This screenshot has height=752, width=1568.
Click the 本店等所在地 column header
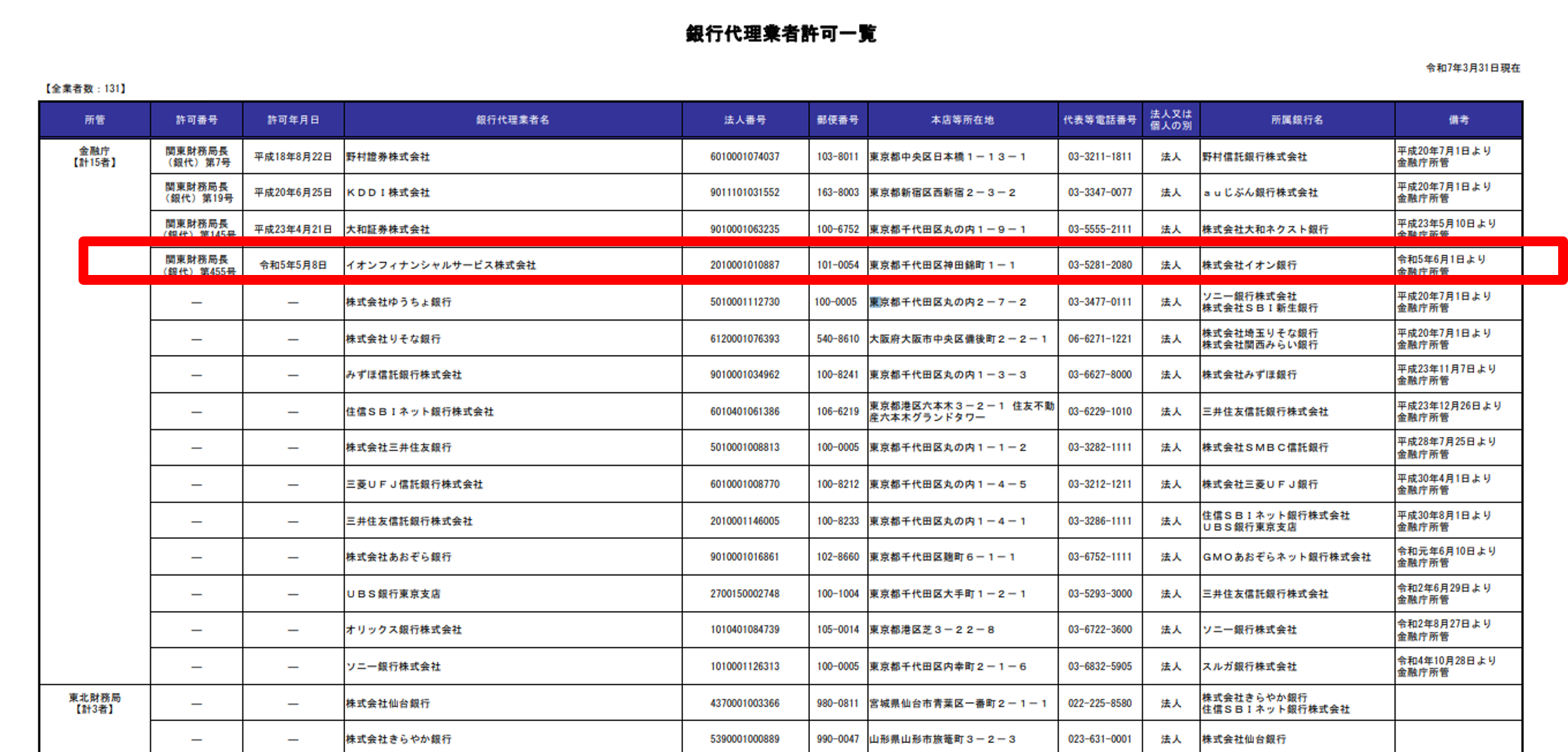[x=962, y=120]
